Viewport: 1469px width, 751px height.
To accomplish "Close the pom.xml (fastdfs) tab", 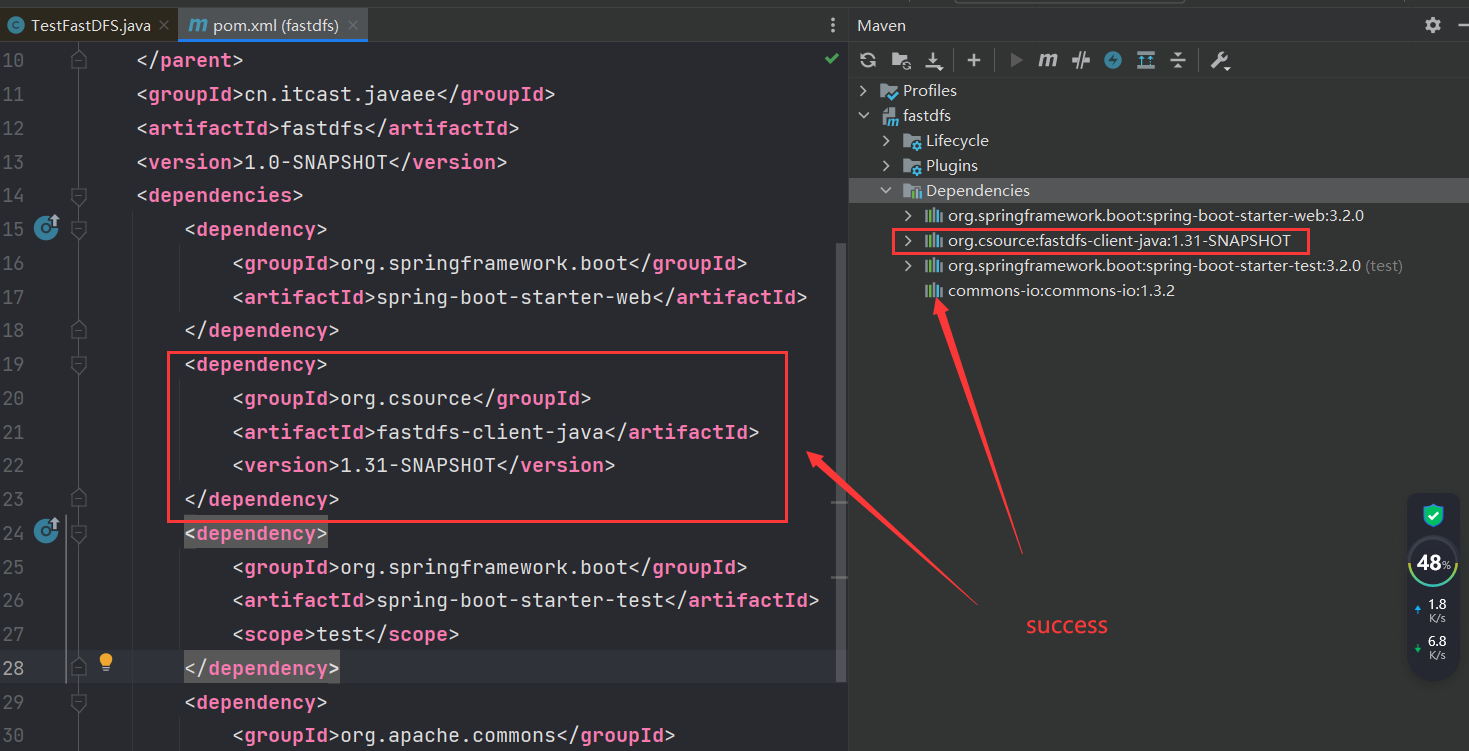I will click(354, 25).
